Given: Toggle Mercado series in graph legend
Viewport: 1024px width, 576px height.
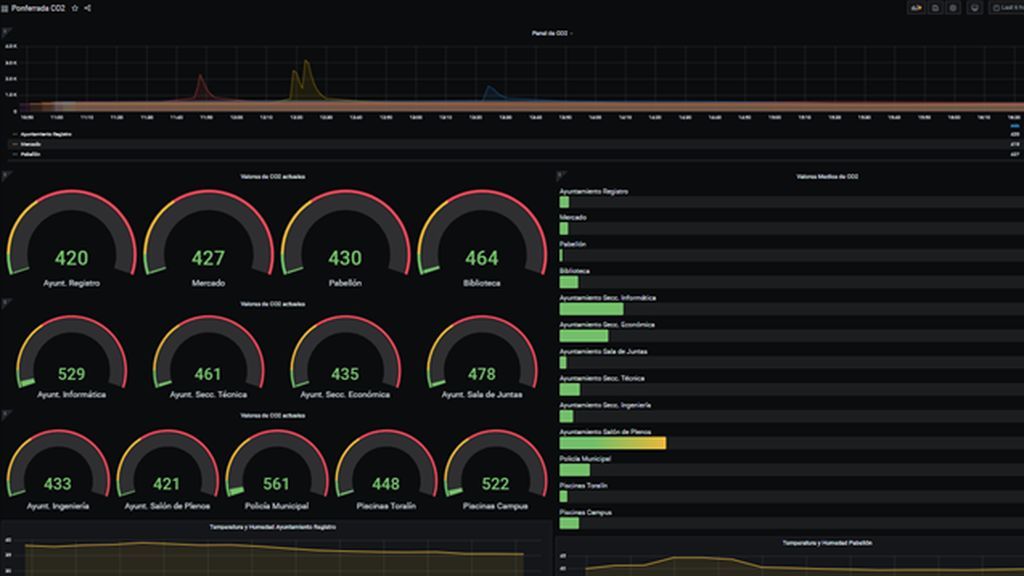Looking at the screenshot, I should [30, 144].
